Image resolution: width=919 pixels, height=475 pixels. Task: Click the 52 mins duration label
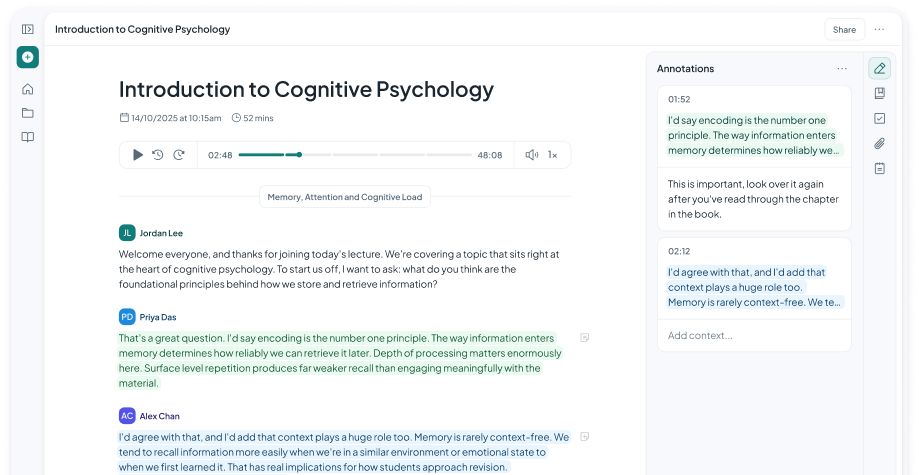pos(253,118)
